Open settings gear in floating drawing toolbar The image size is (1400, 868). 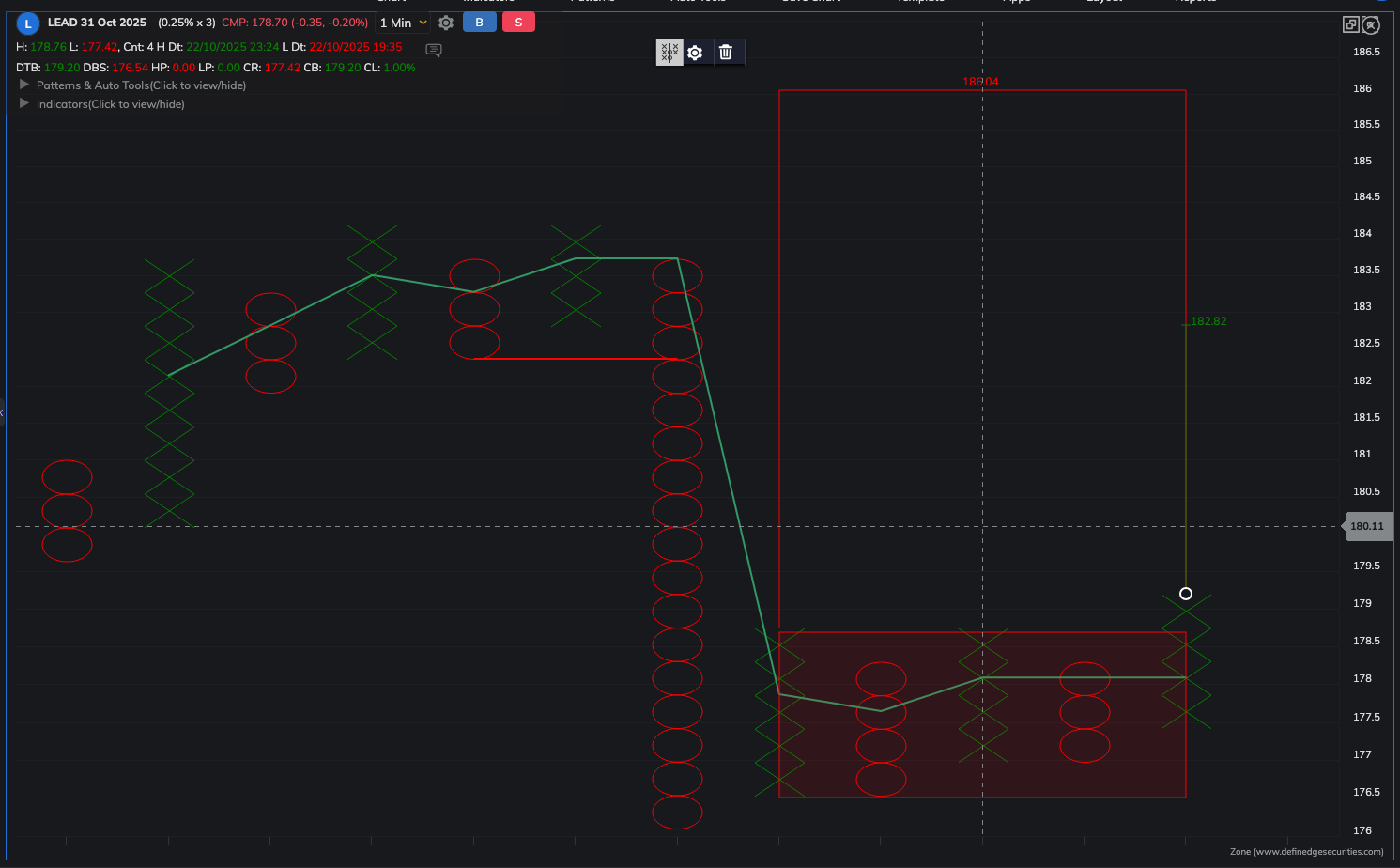(x=695, y=53)
